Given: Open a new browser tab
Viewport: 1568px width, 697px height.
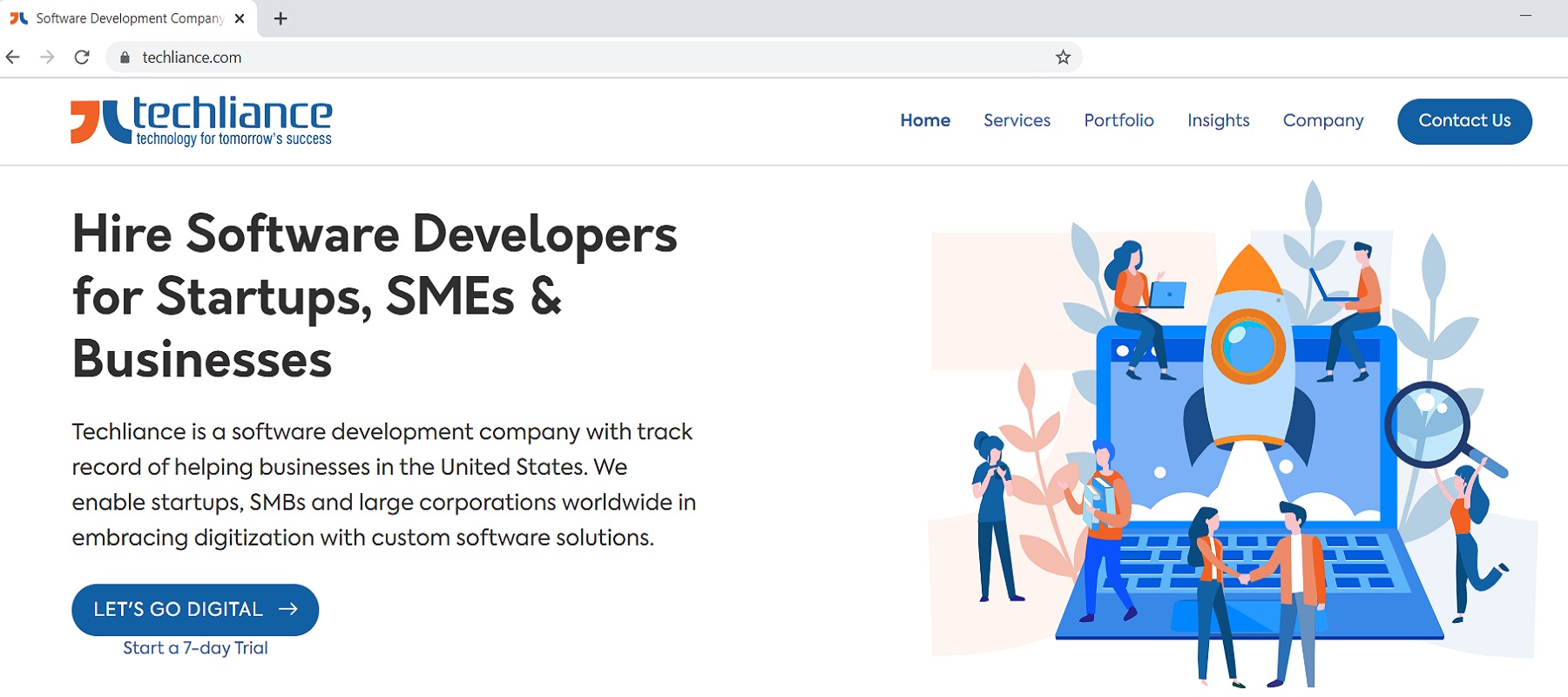Looking at the screenshot, I should pos(280,18).
